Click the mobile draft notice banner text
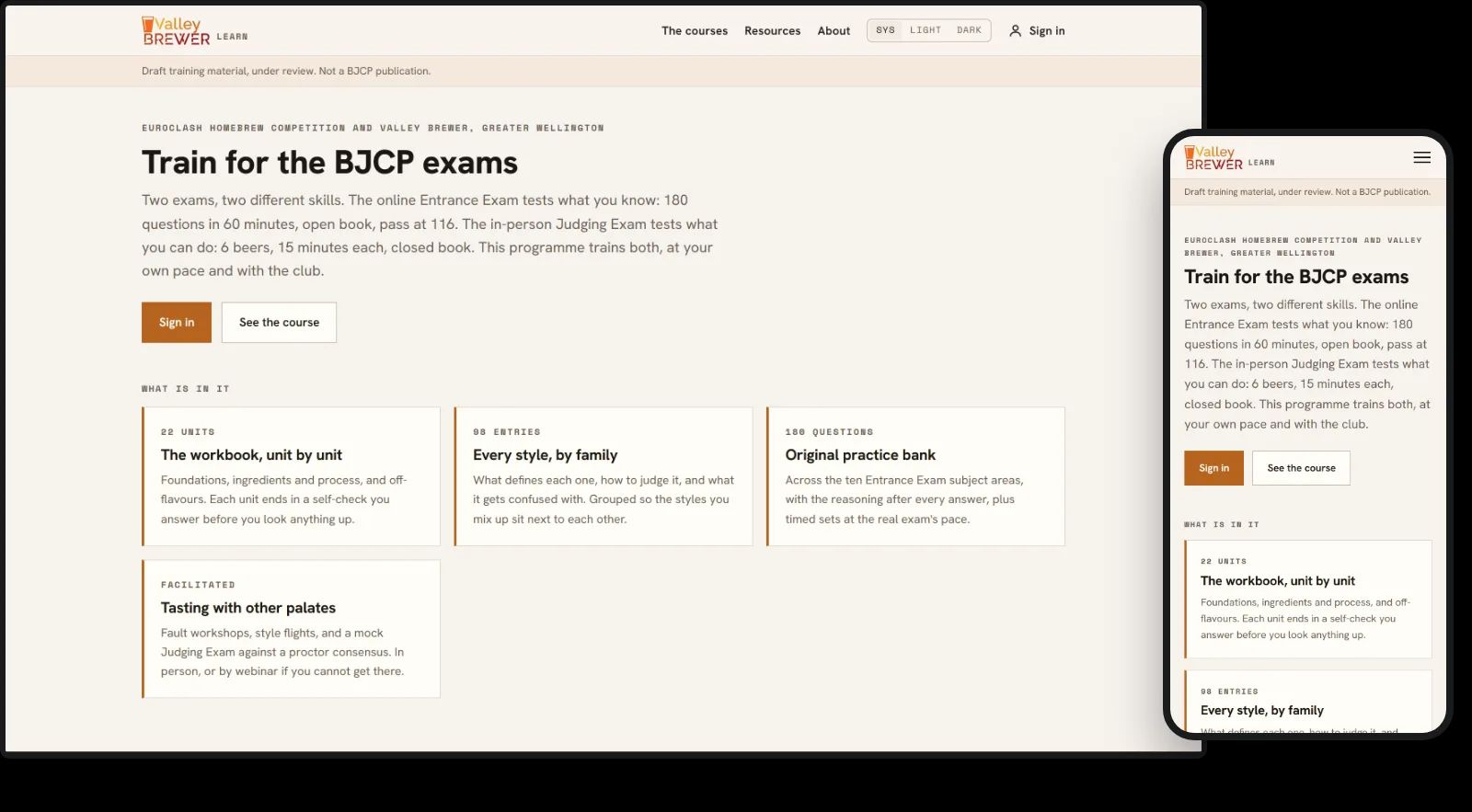 click(1307, 192)
